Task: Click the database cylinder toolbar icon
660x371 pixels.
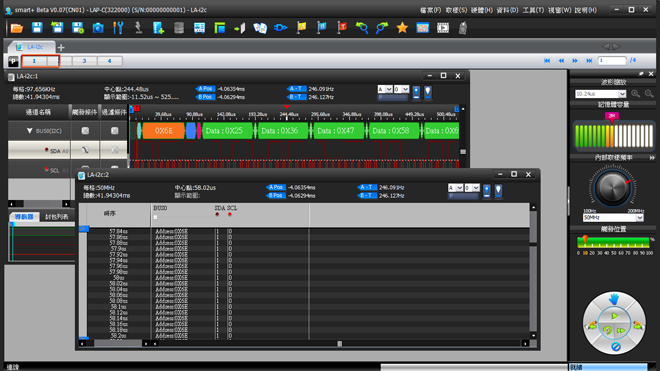Action: click(179, 28)
